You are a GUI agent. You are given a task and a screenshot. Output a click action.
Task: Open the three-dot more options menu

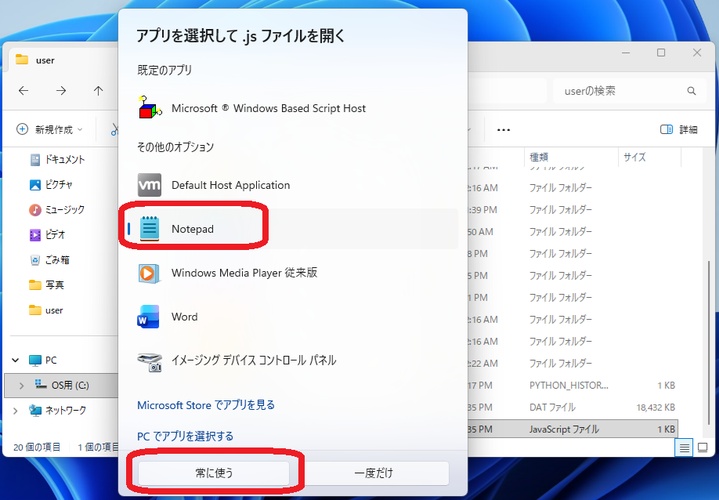coord(503,130)
